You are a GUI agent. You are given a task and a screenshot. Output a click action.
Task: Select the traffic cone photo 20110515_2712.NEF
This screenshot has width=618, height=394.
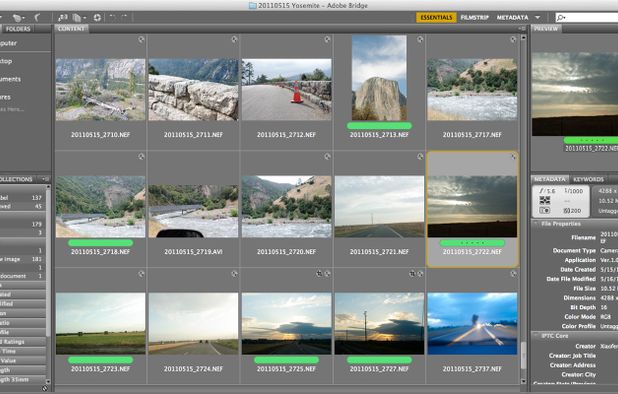click(x=287, y=89)
